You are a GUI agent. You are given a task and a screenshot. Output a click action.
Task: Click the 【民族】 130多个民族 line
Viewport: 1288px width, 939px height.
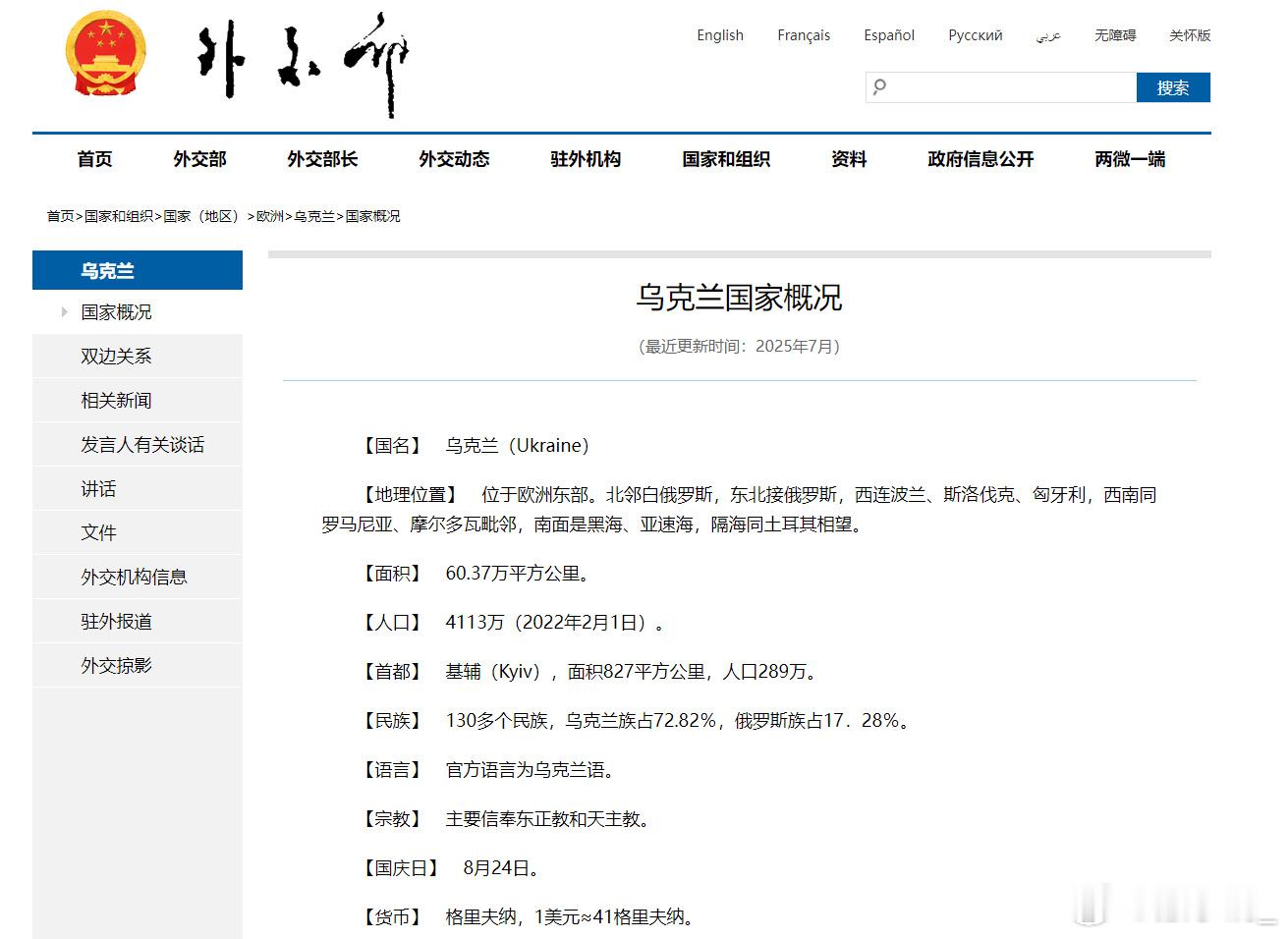click(x=636, y=721)
